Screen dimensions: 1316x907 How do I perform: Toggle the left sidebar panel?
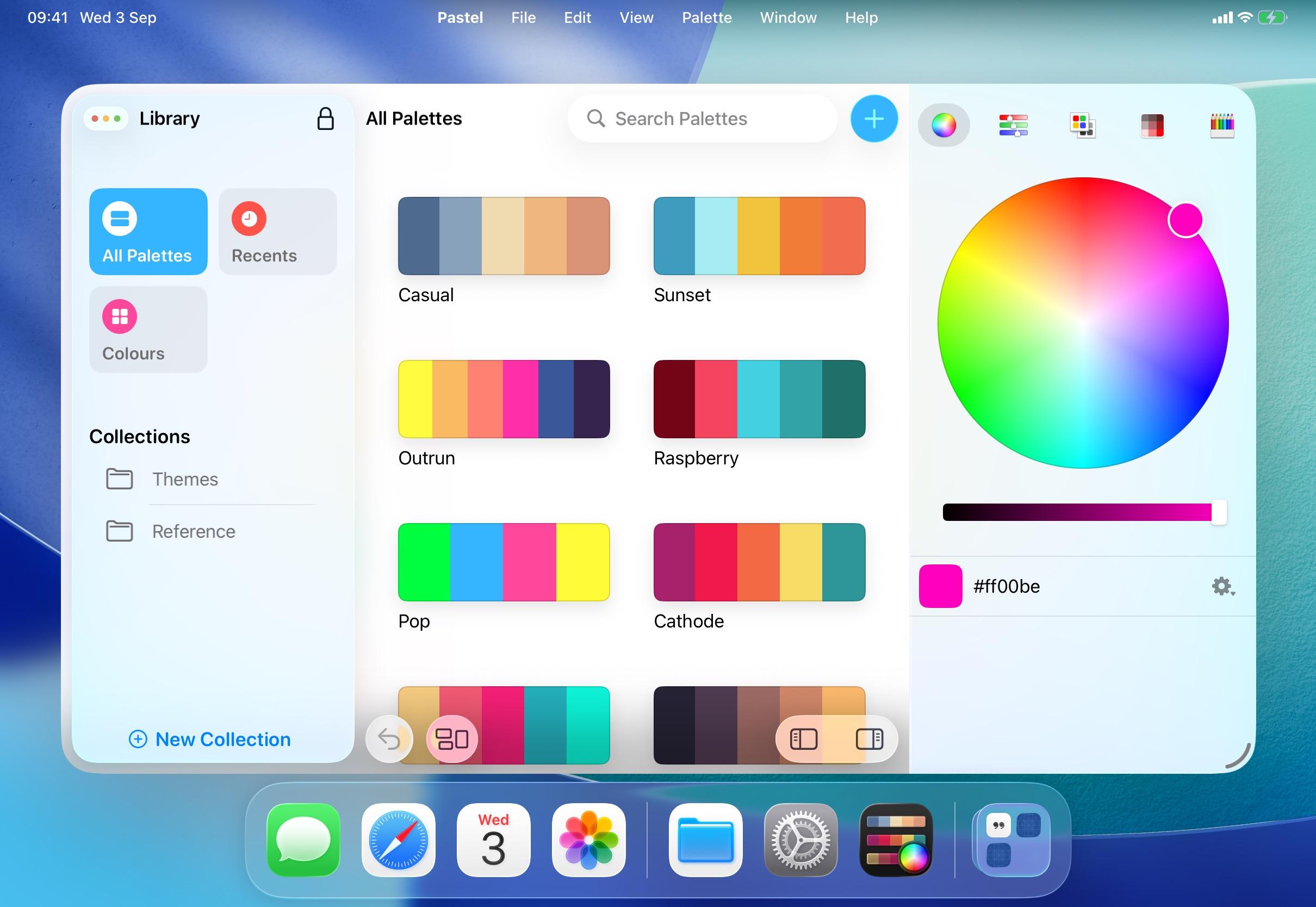point(803,739)
